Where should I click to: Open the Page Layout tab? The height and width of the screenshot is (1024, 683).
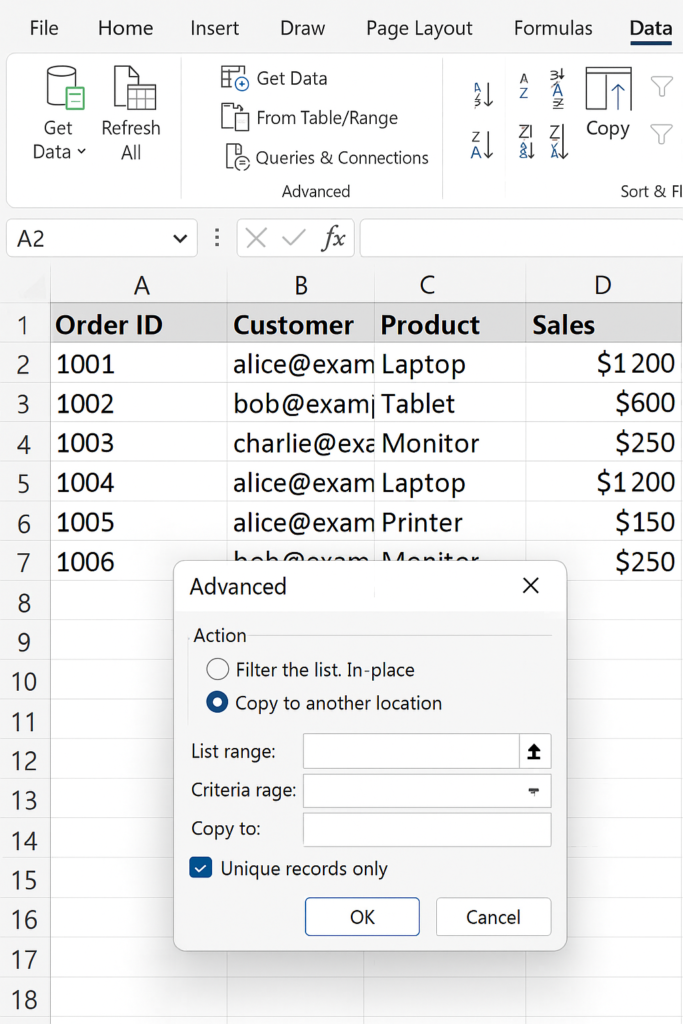point(419,28)
